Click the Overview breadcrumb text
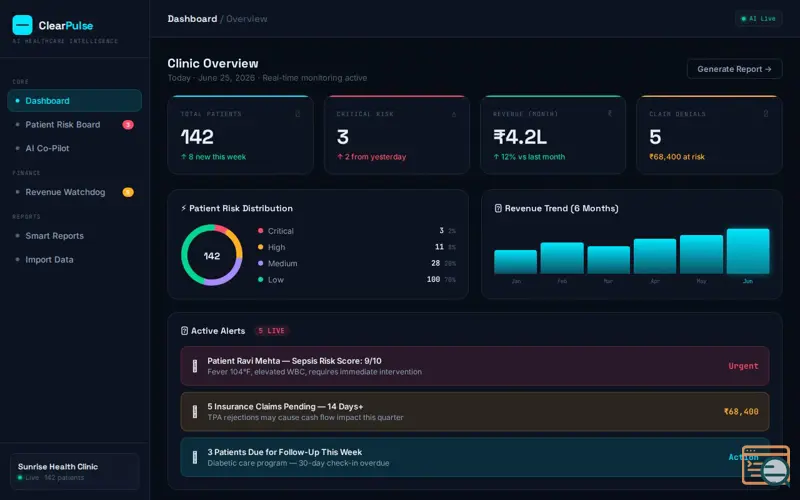Screen dimensions: 800x500 (246, 19)
